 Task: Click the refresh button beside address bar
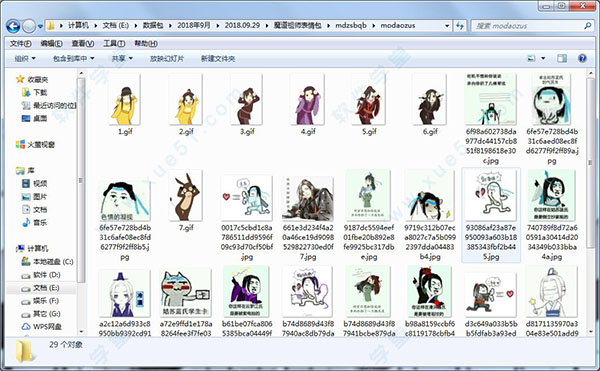tap(460, 26)
